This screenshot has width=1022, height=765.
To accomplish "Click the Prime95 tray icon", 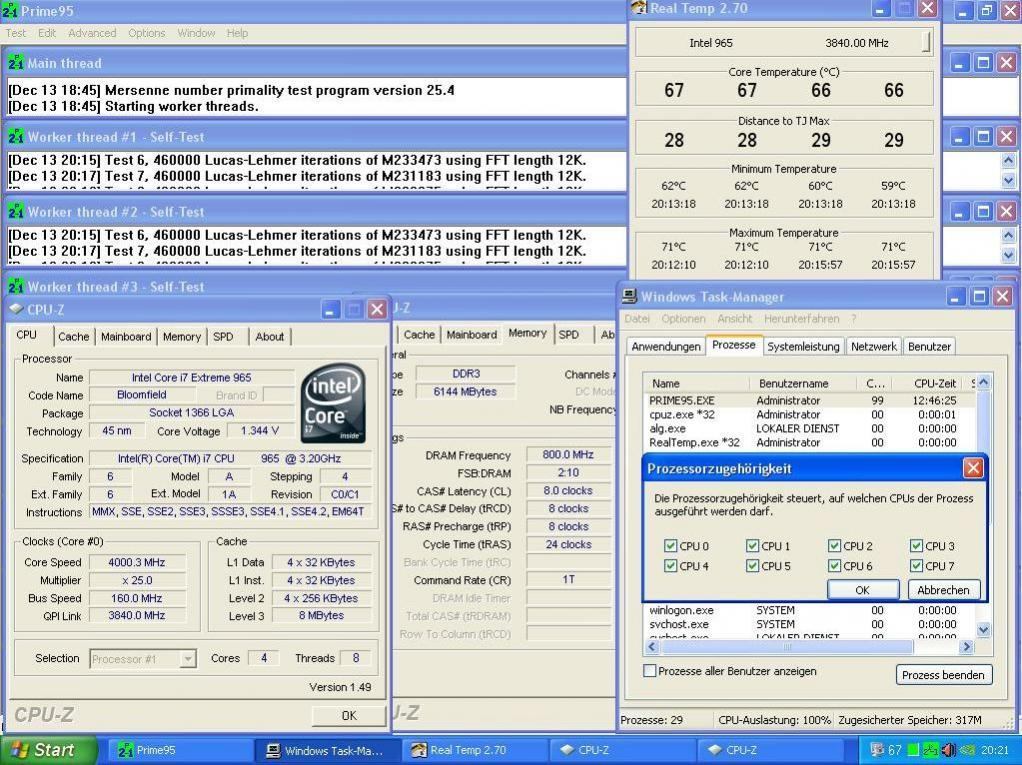I will tap(931, 750).
